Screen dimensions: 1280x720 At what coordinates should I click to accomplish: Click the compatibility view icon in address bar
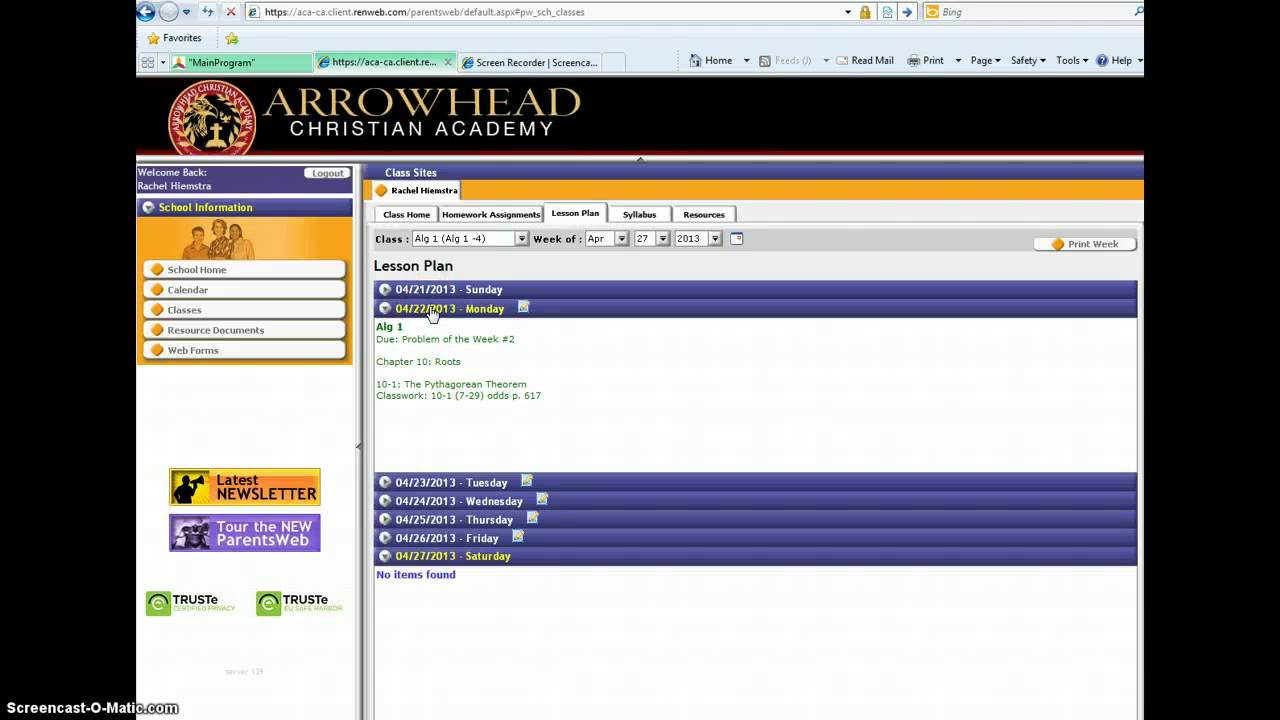(x=887, y=12)
